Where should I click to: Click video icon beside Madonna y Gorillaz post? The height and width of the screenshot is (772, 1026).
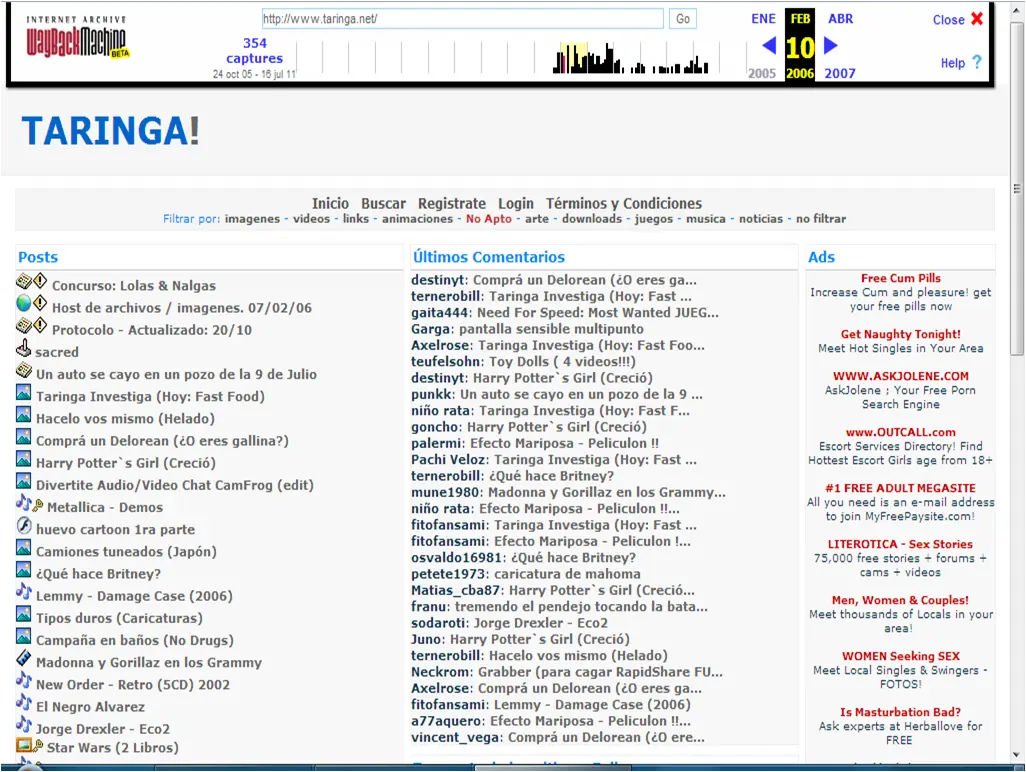(x=24, y=658)
